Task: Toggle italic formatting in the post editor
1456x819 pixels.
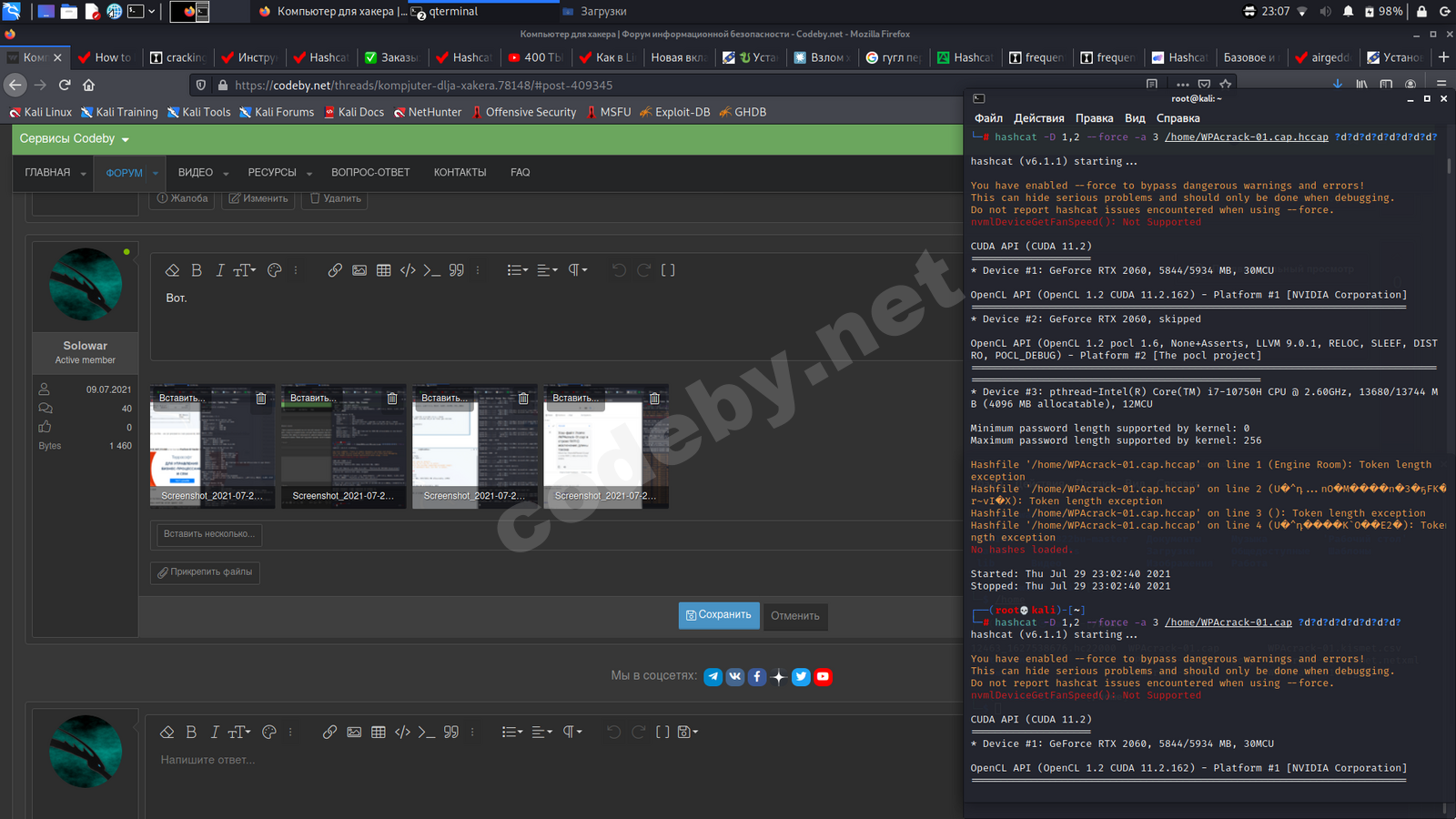Action: click(x=219, y=270)
